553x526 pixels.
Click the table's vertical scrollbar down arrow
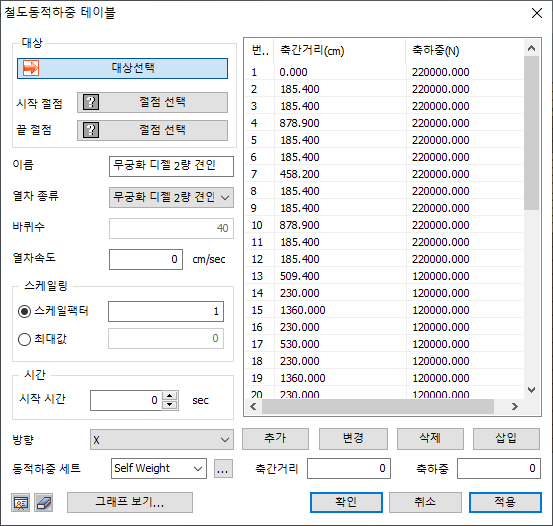click(x=531, y=390)
